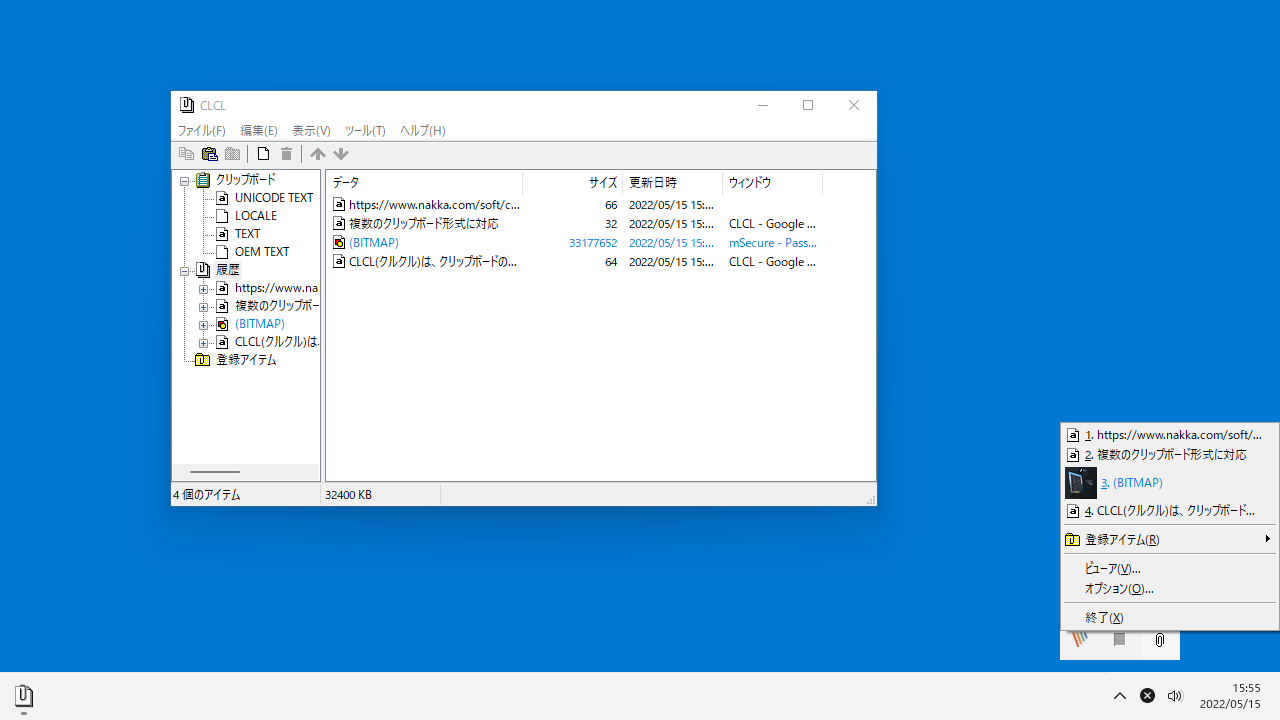Select 登録アイテム folder in the tree
Screen dimensions: 1280x720
click(246, 360)
